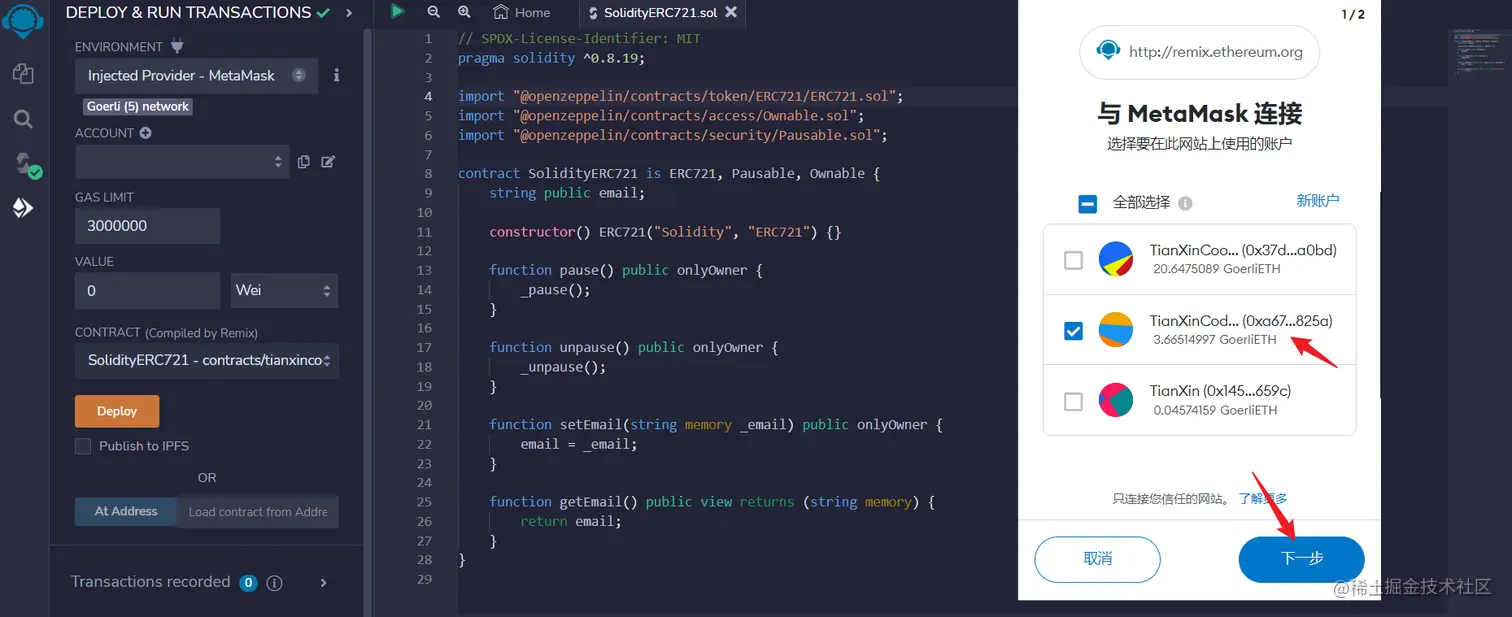Click the constructor() ERC721 code line

[665, 232]
